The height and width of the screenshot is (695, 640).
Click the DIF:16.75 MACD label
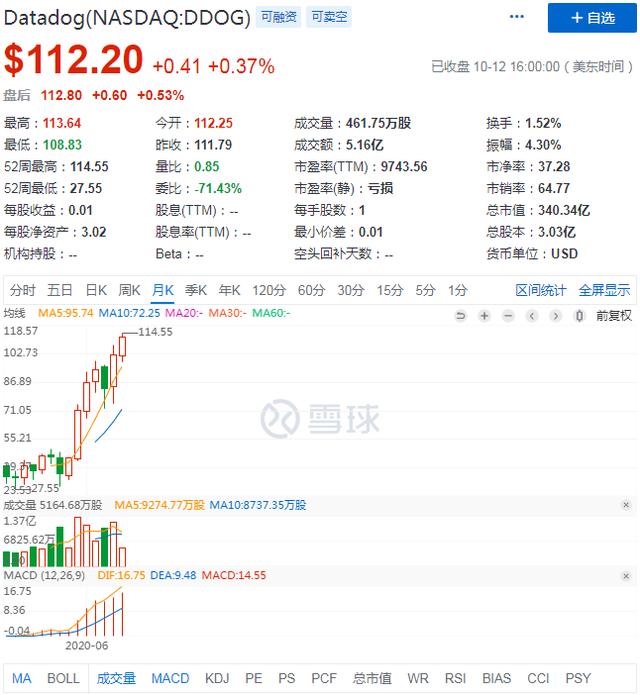click(121, 575)
